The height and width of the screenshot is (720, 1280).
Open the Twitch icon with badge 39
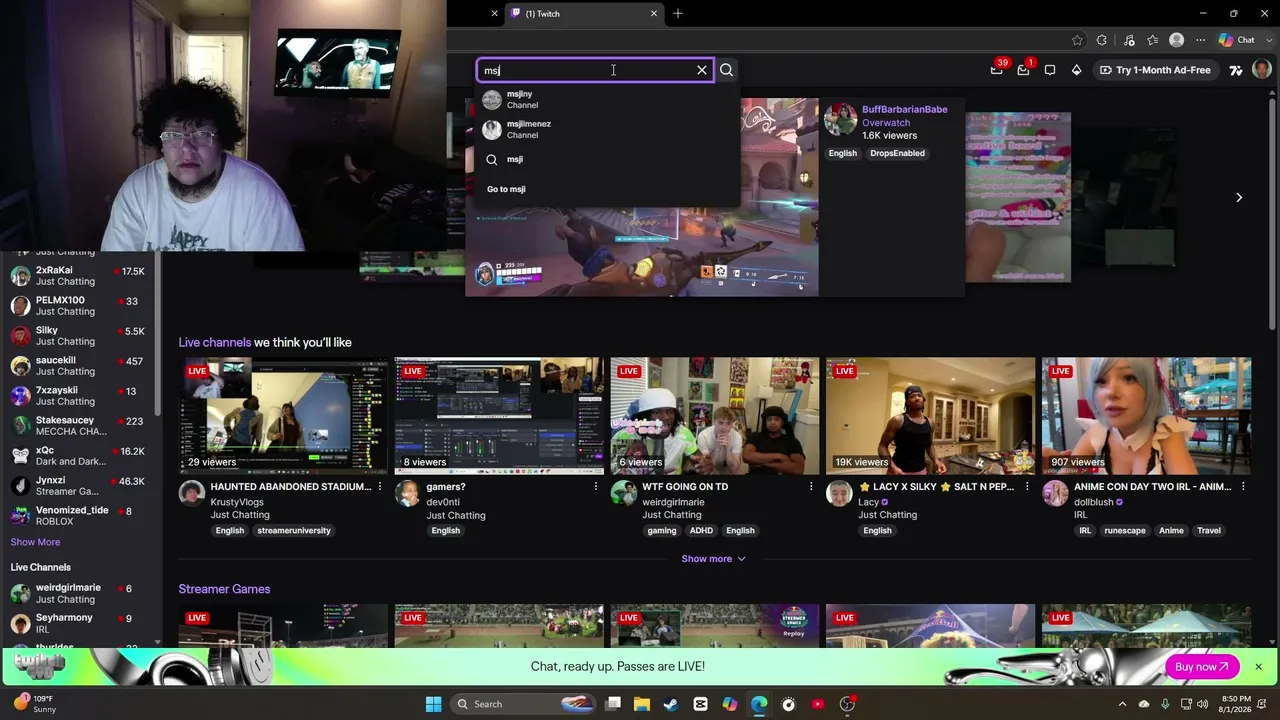[997, 70]
